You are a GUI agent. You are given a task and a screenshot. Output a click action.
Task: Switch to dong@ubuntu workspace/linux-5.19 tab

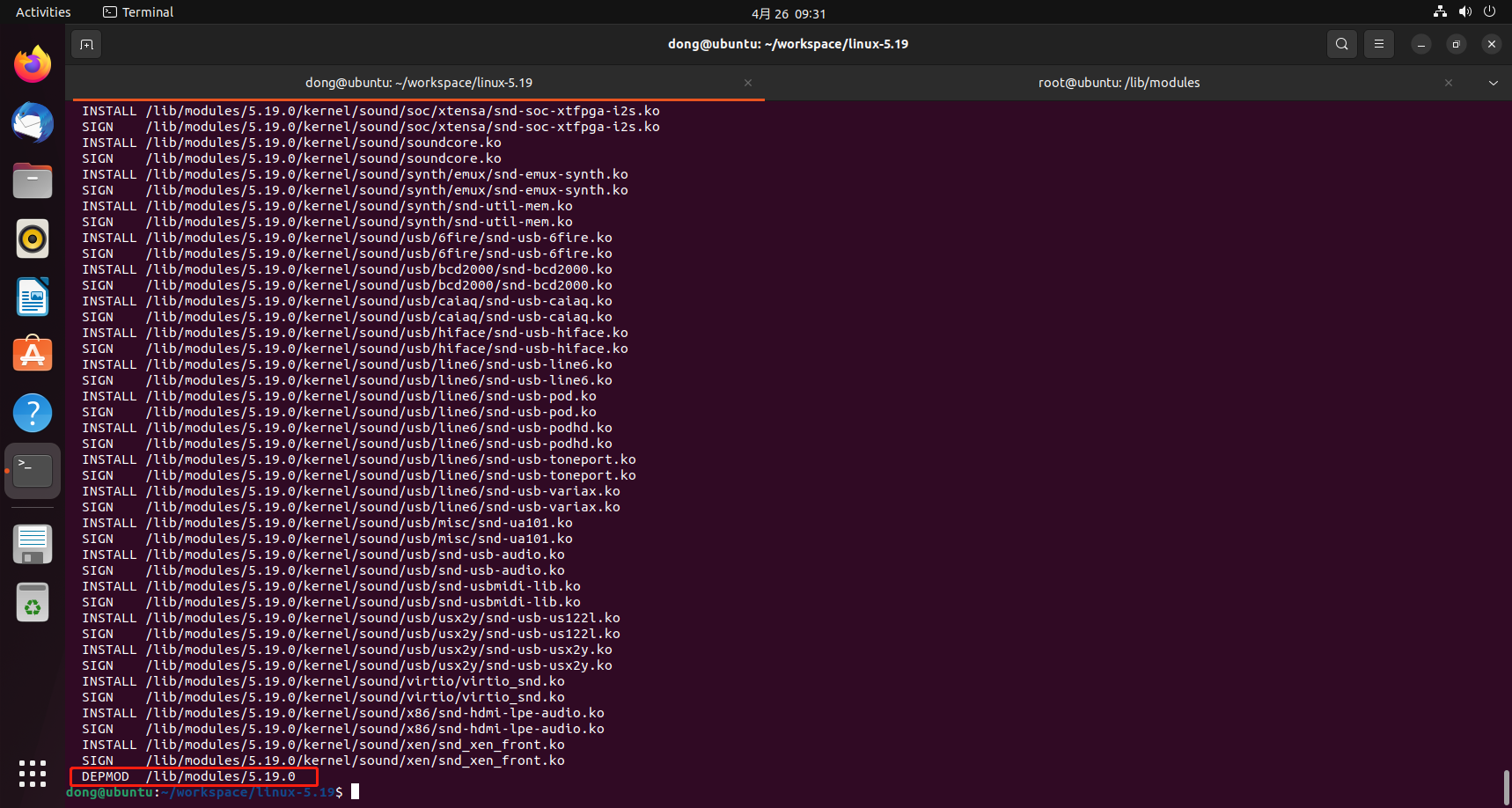coord(419,83)
